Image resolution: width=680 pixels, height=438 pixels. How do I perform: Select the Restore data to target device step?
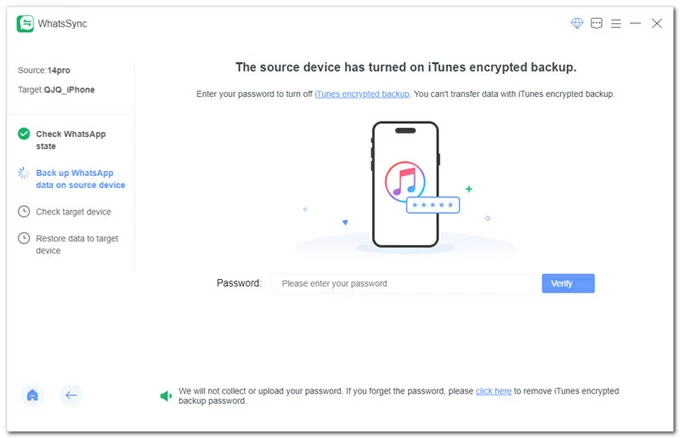tap(75, 244)
